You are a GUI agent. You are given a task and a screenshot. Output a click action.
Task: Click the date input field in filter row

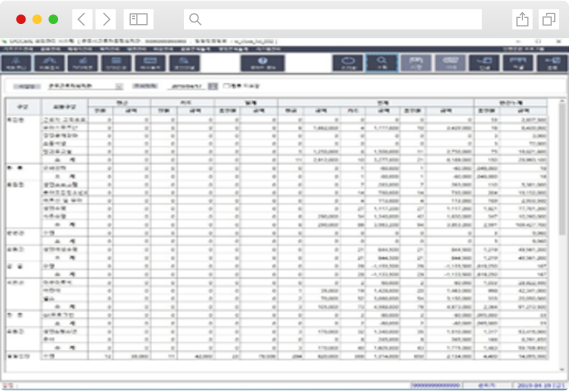187,86
